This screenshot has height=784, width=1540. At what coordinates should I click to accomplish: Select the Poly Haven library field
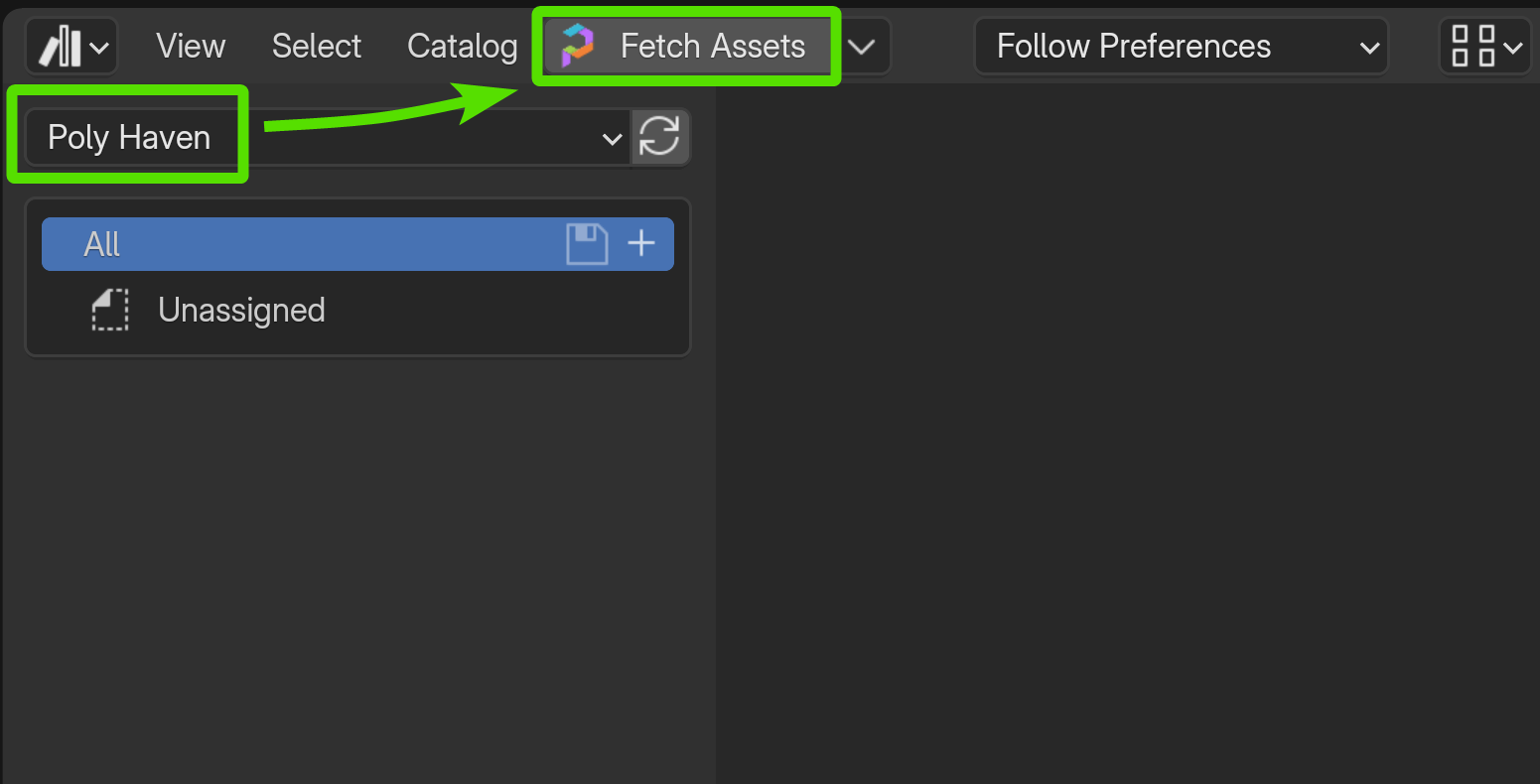pyautogui.click(x=326, y=137)
